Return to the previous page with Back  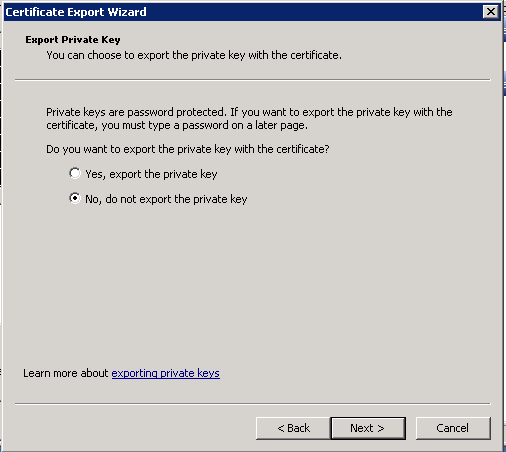[293, 428]
